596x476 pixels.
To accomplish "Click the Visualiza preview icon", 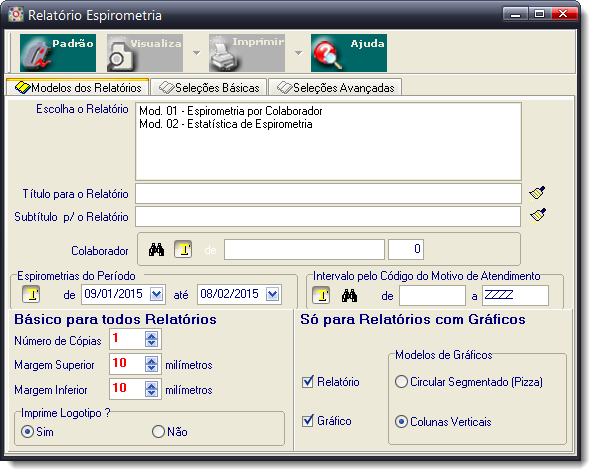I will pyautogui.click(x=145, y=53).
